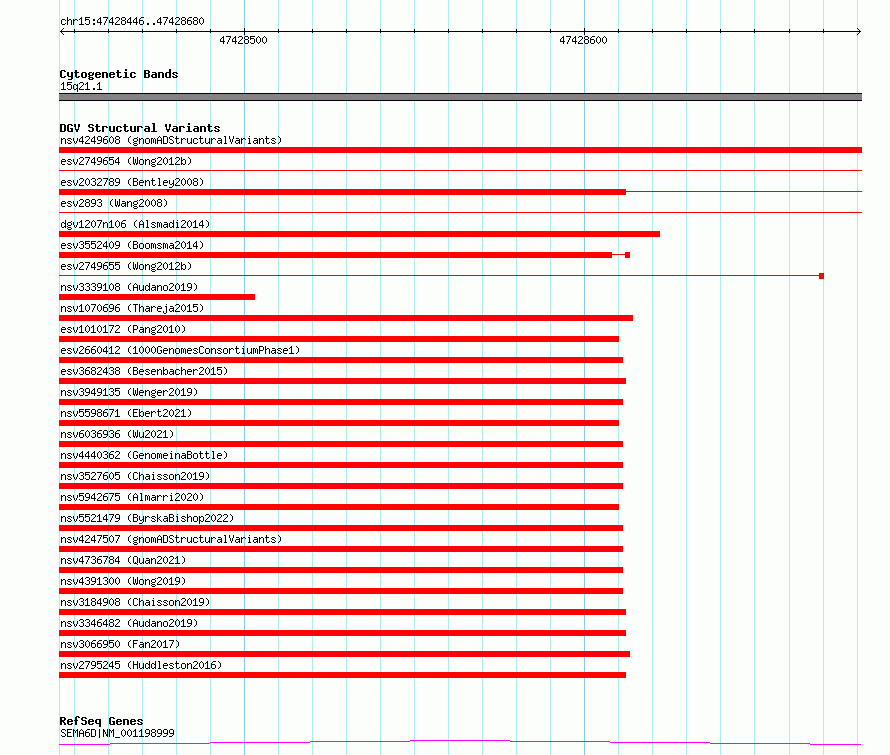
Task: Open variant nsv1070696 (Thareja2015)
Action: [x=132, y=308]
